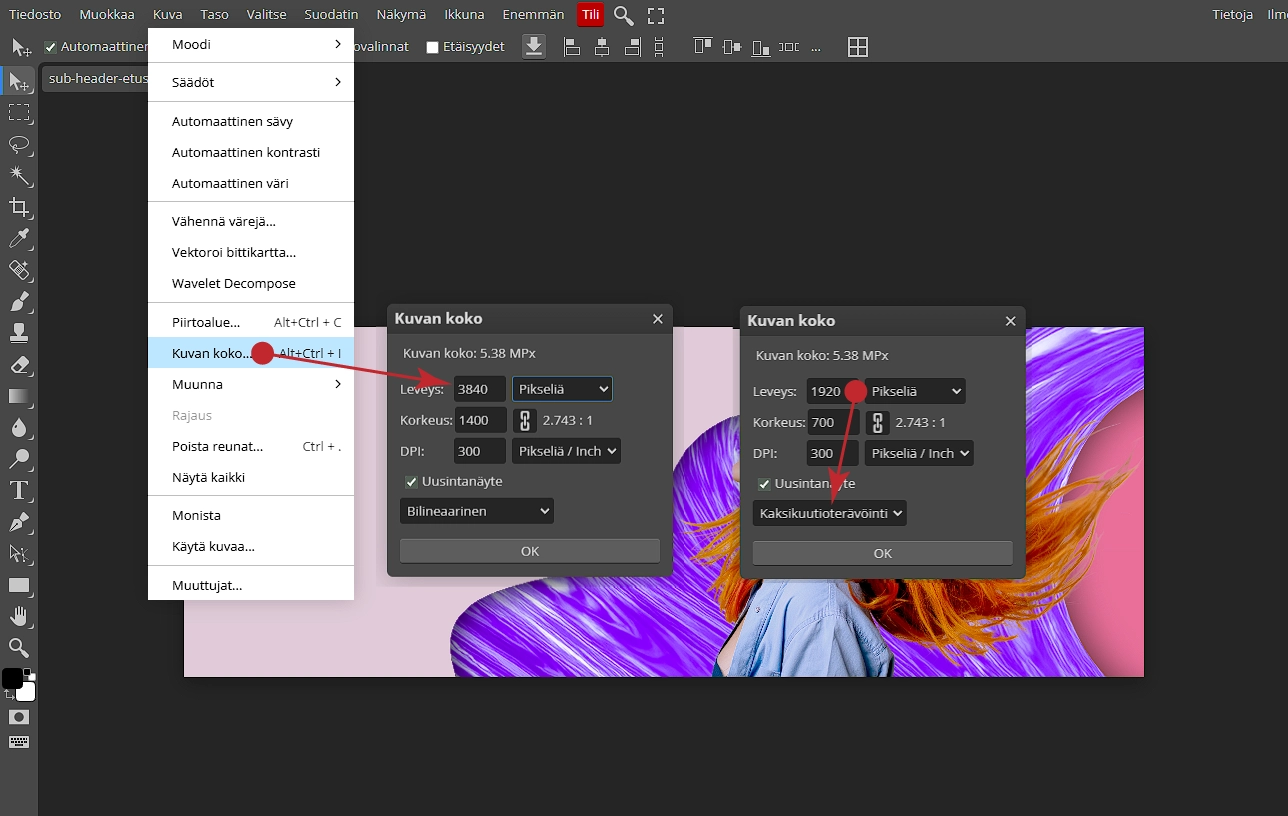The image size is (1288, 816).
Task: Open the Bilineaarinen resampling dropdown
Action: point(476,511)
